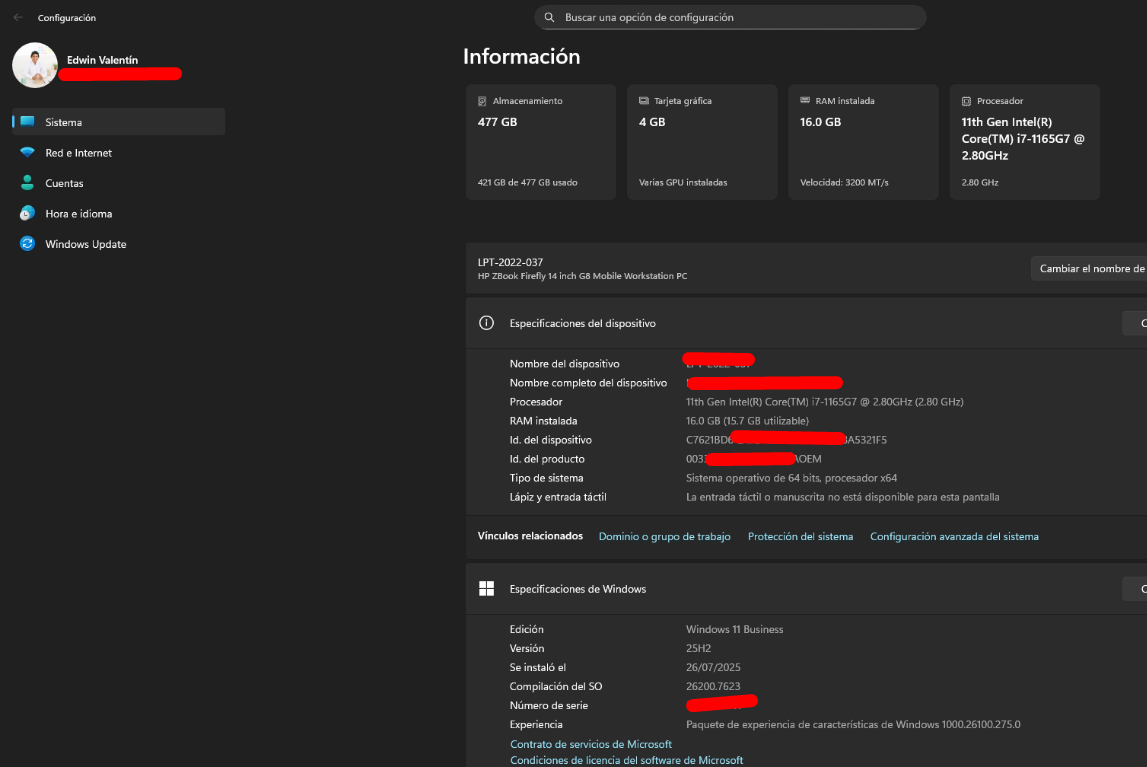Image resolution: width=1147 pixels, height=767 pixels.
Task: Open Red e Internet Wi-Fi icon
Action: click(27, 153)
